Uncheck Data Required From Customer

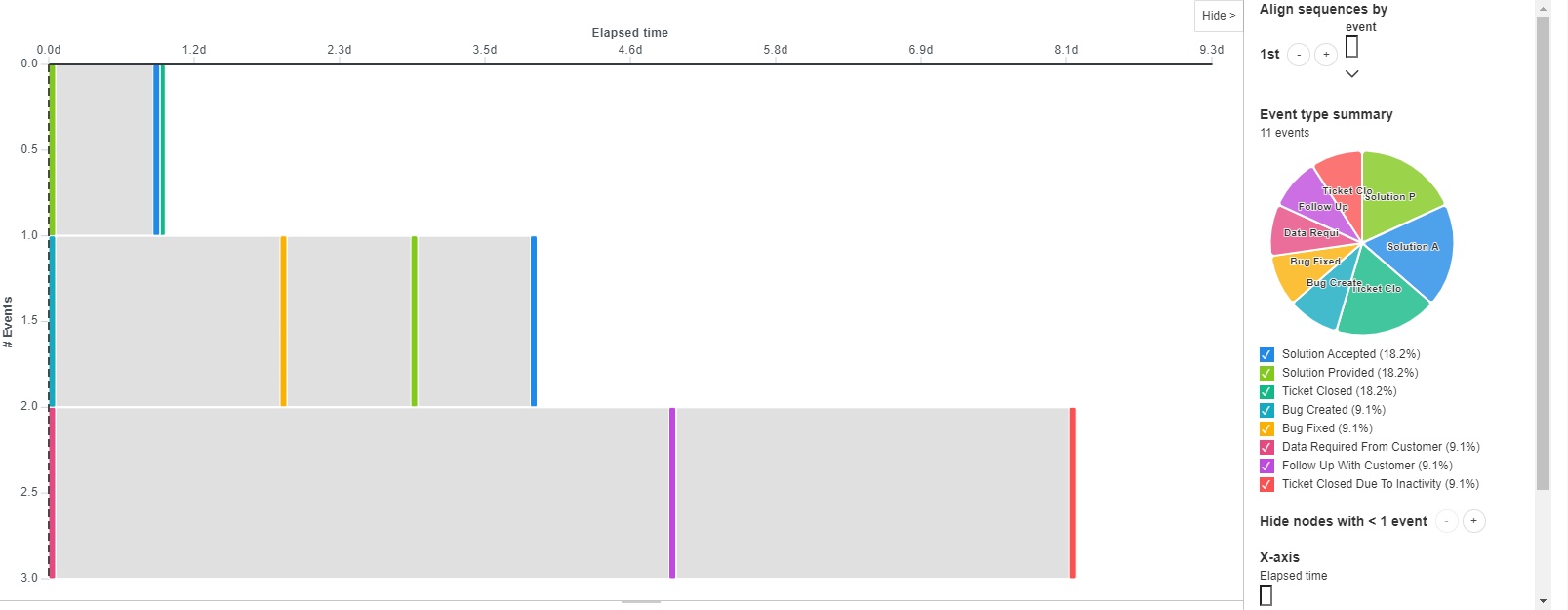(x=1266, y=447)
